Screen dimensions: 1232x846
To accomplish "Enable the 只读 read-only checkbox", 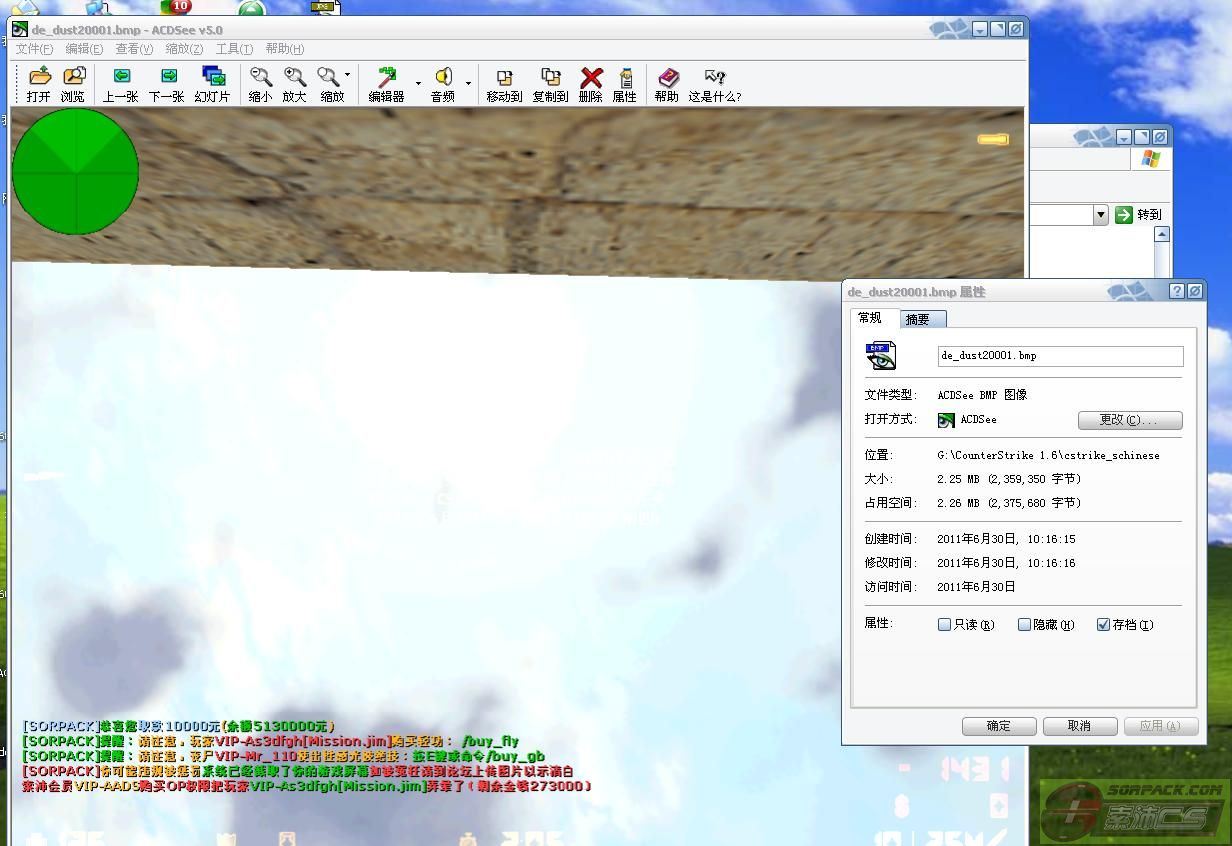I will (x=944, y=625).
